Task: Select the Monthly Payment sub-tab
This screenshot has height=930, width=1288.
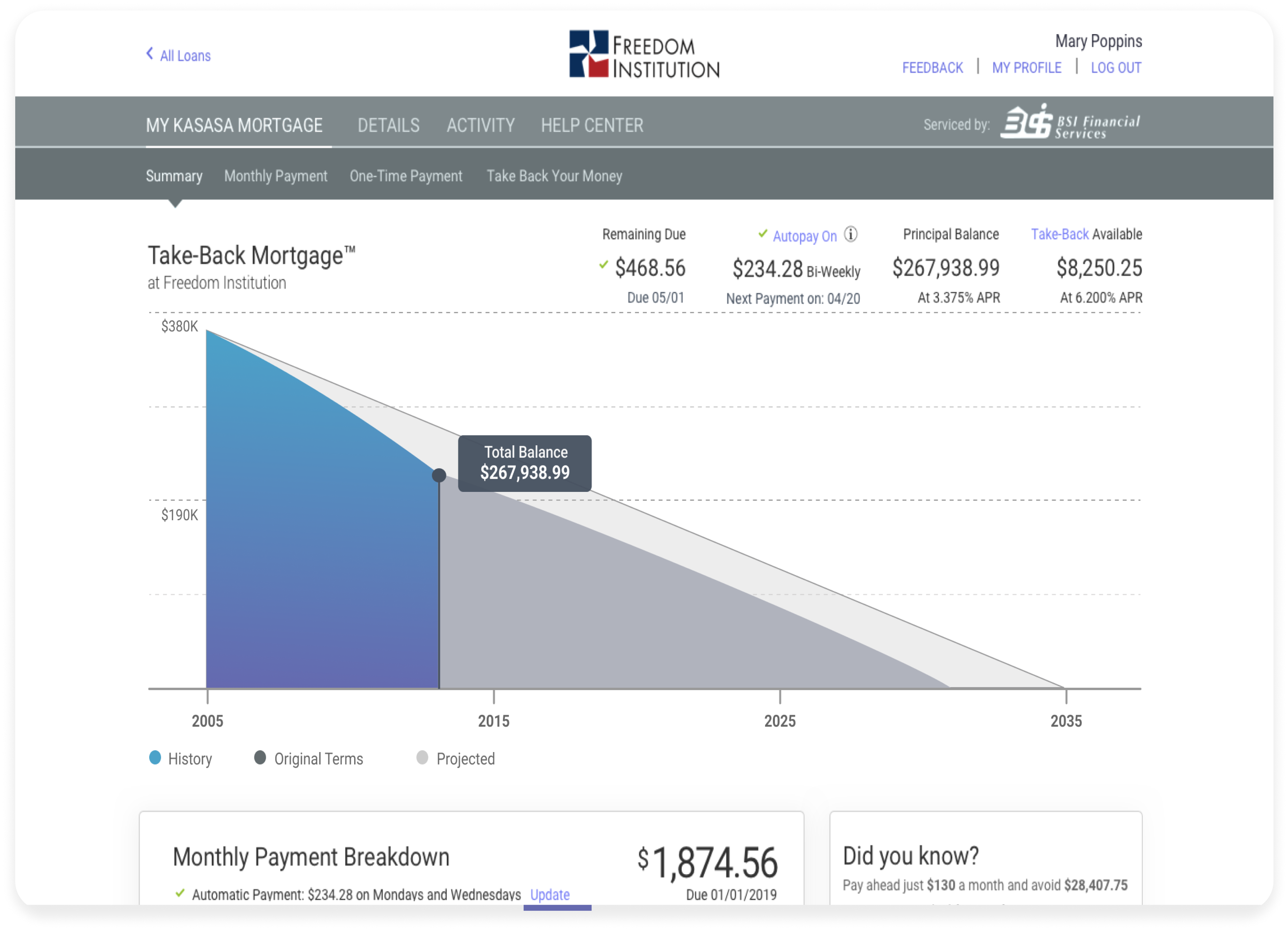Action: 275,176
